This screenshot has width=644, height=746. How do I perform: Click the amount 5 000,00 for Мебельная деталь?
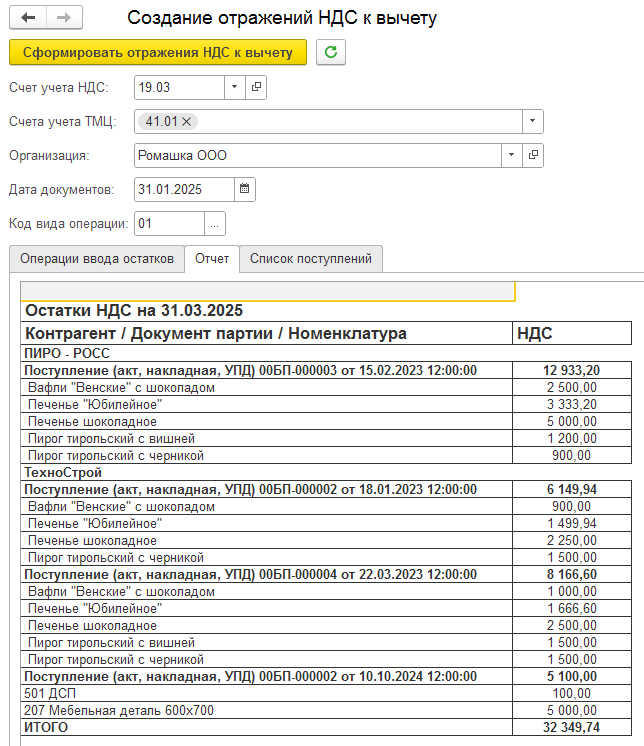click(x=572, y=710)
